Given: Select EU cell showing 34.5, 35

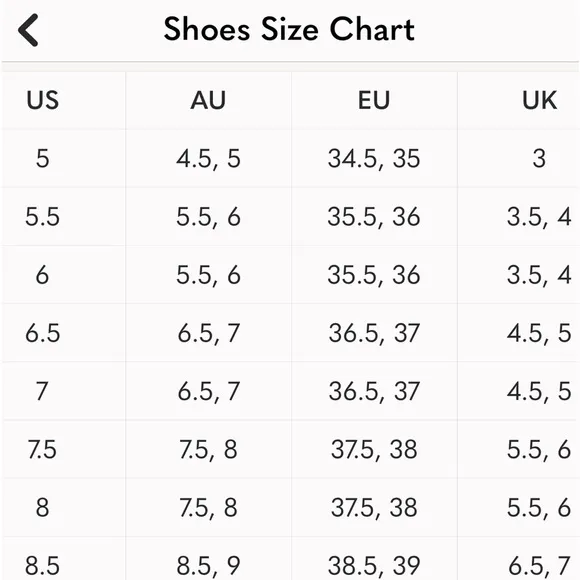Looking at the screenshot, I should click(x=374, y=158).
